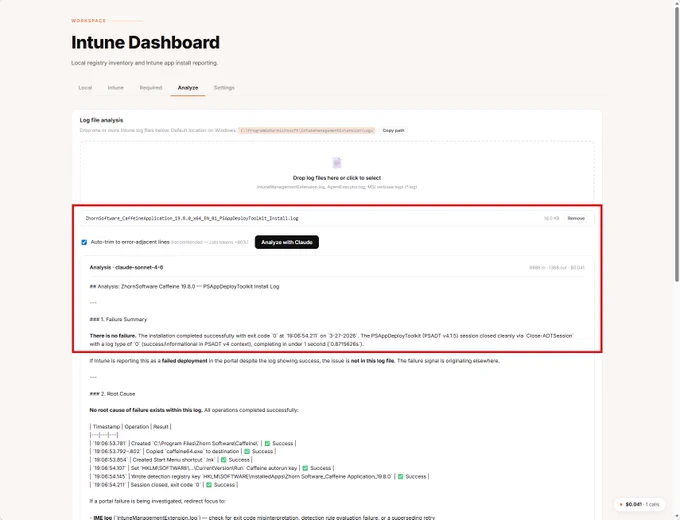Click the '### 1. Failure Summary' heading

point(118,319)
